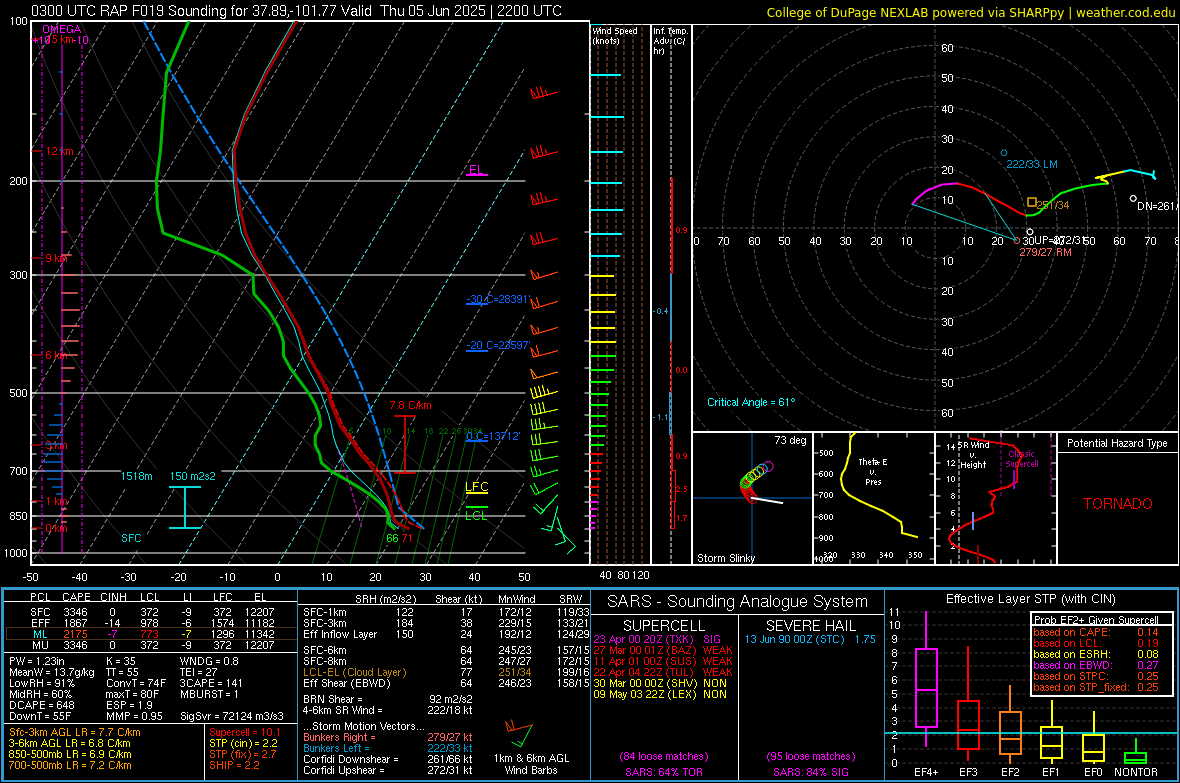The height and width of the screenshot is (783, 1180).
Task: Click the 700-500mb LR = 7.2 C/km line
Action: click(x=70, y=765)
